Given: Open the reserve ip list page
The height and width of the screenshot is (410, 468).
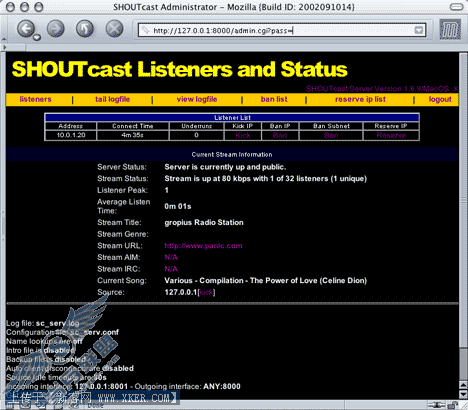Looking at the screenshot, I should coord(360,99).
